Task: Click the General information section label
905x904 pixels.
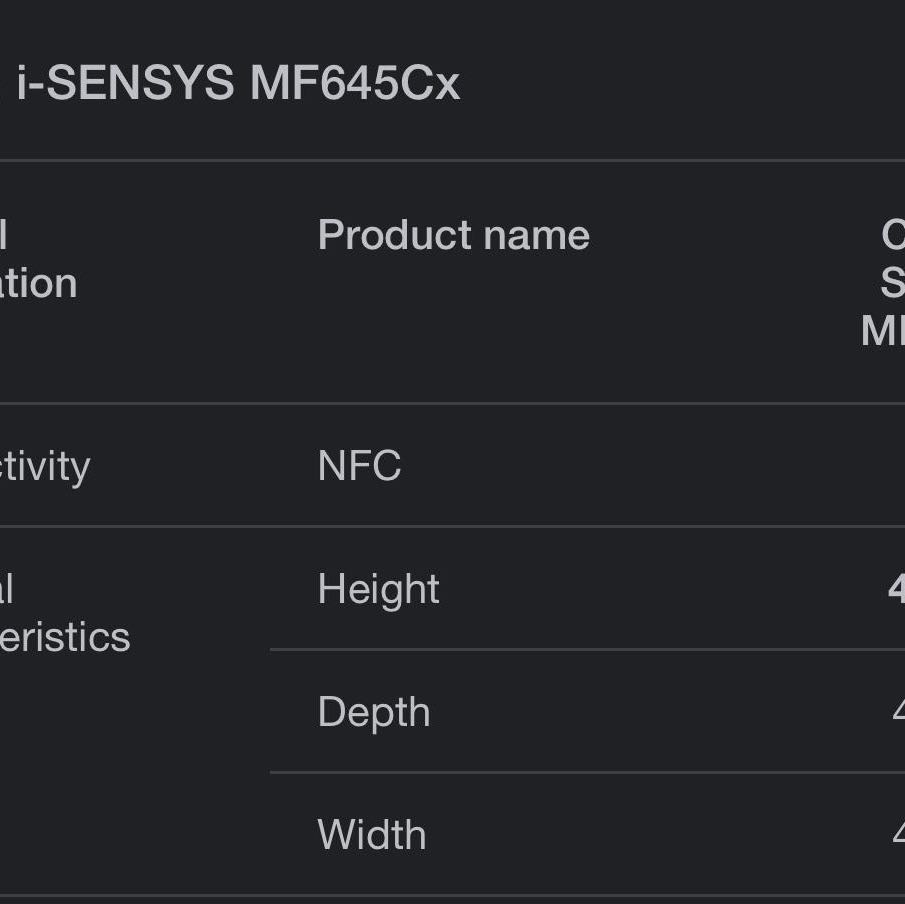Action: click(x=38, y=260)
